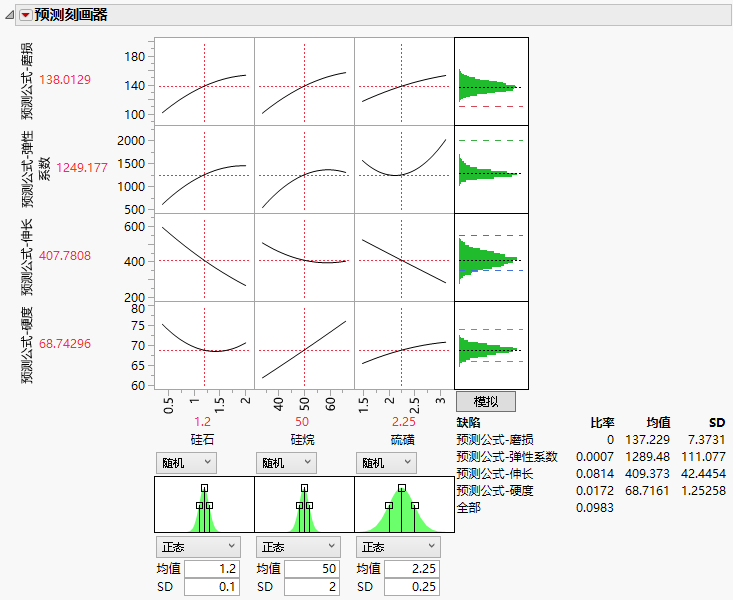The image size is (733, 600).
Task: Click the SD column header in defect table
Action: (x=717, y=423)
